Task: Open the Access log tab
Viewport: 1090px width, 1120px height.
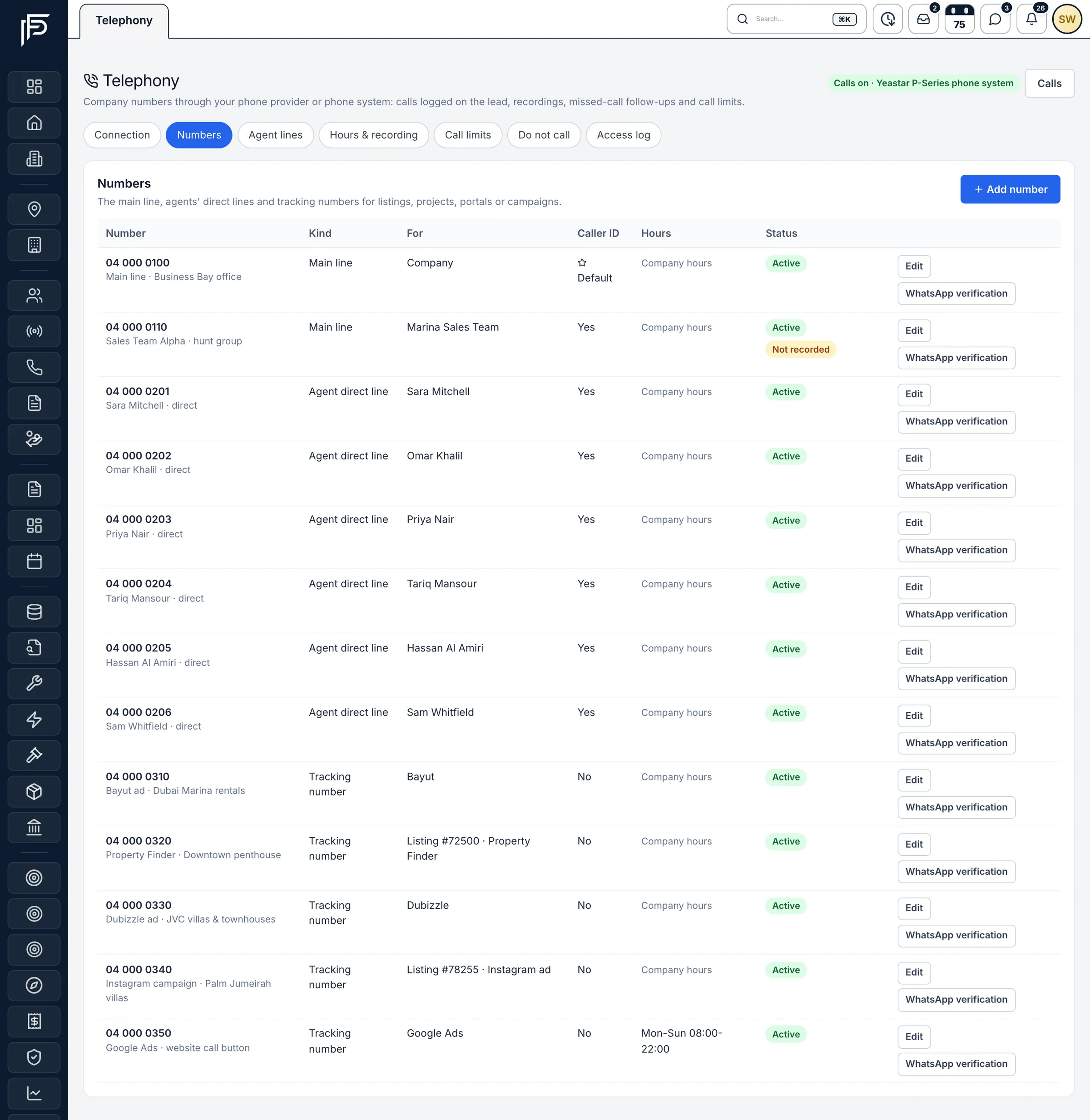Action: tap(624, 135)
